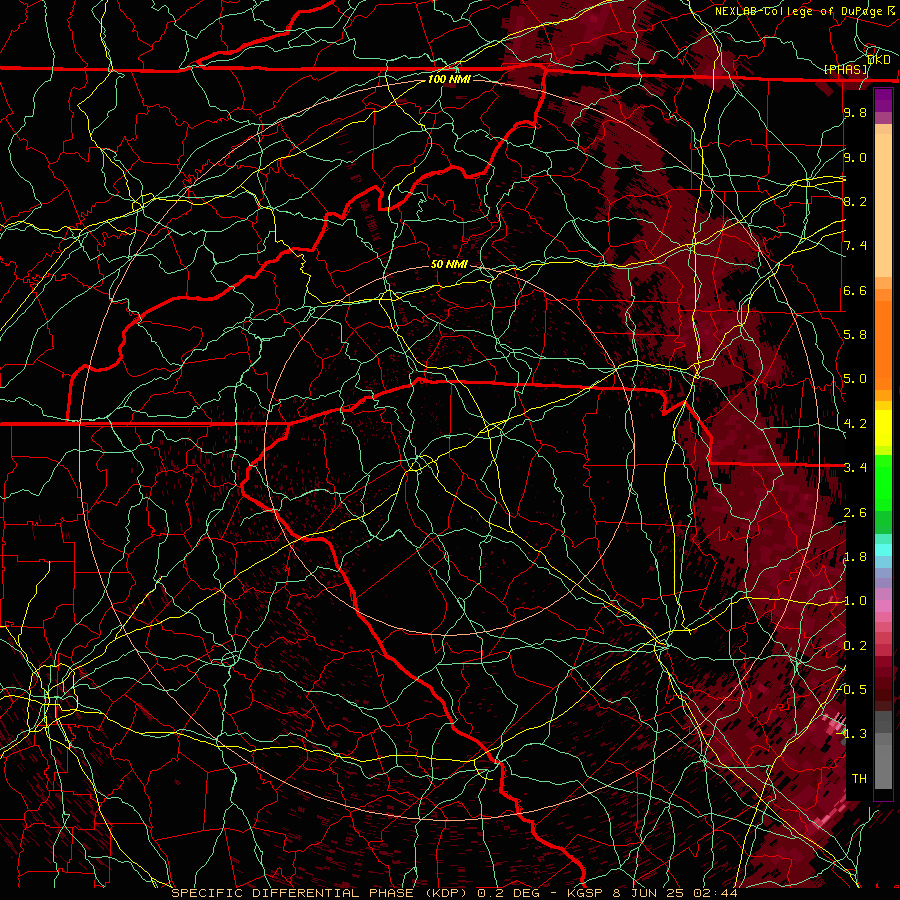This screenshot has height=900, width=900.
Task: Click the 0.2 value on the color scale
Action: coord(855,646)
